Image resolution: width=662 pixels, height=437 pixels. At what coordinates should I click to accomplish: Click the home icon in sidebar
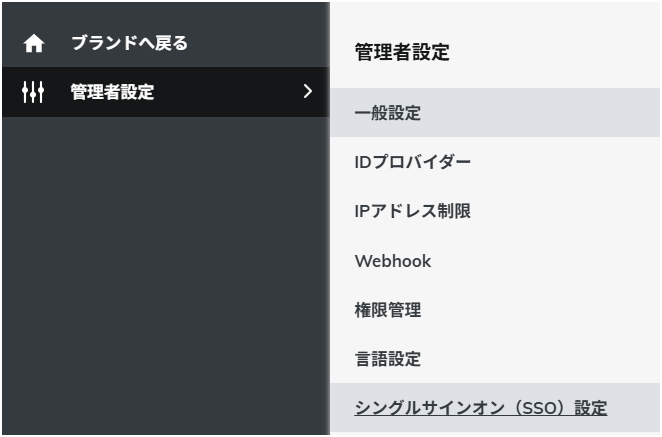34,44
